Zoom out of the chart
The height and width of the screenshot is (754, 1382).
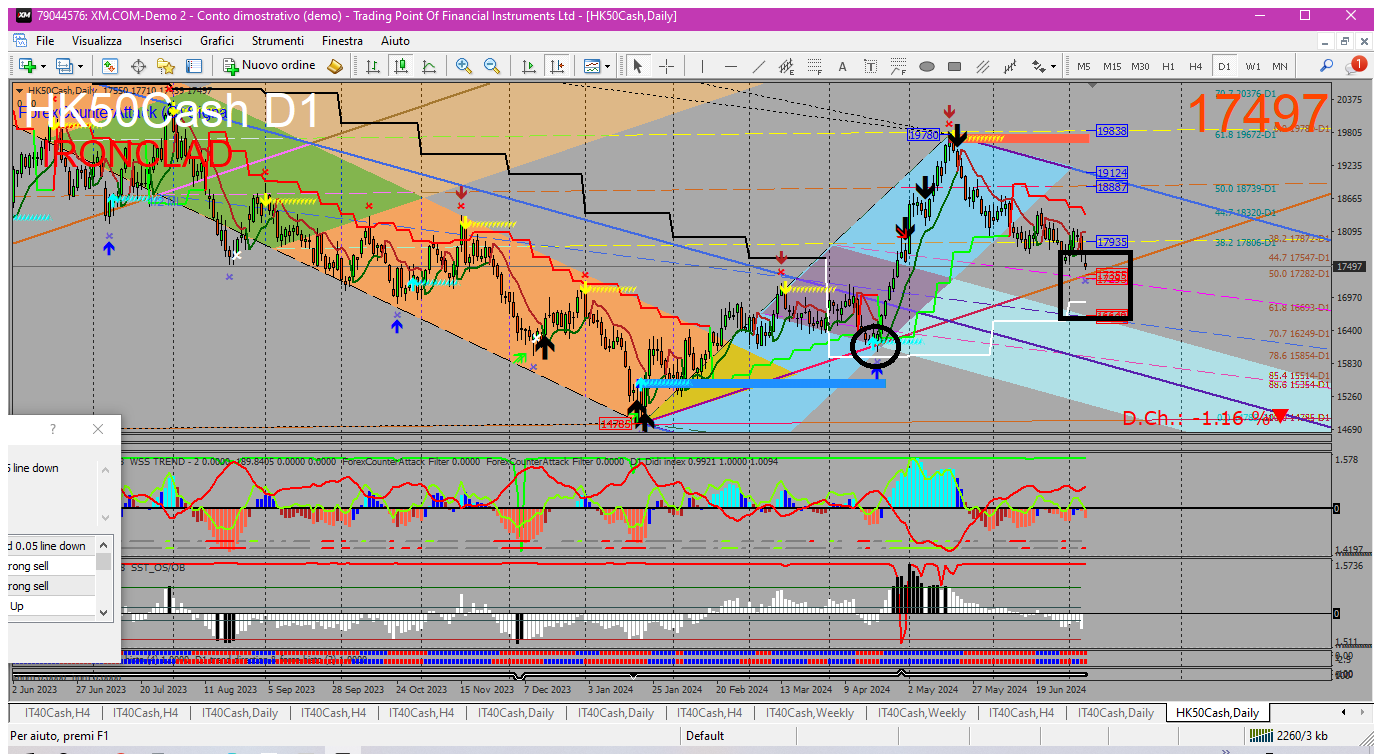tap(491, 66)
